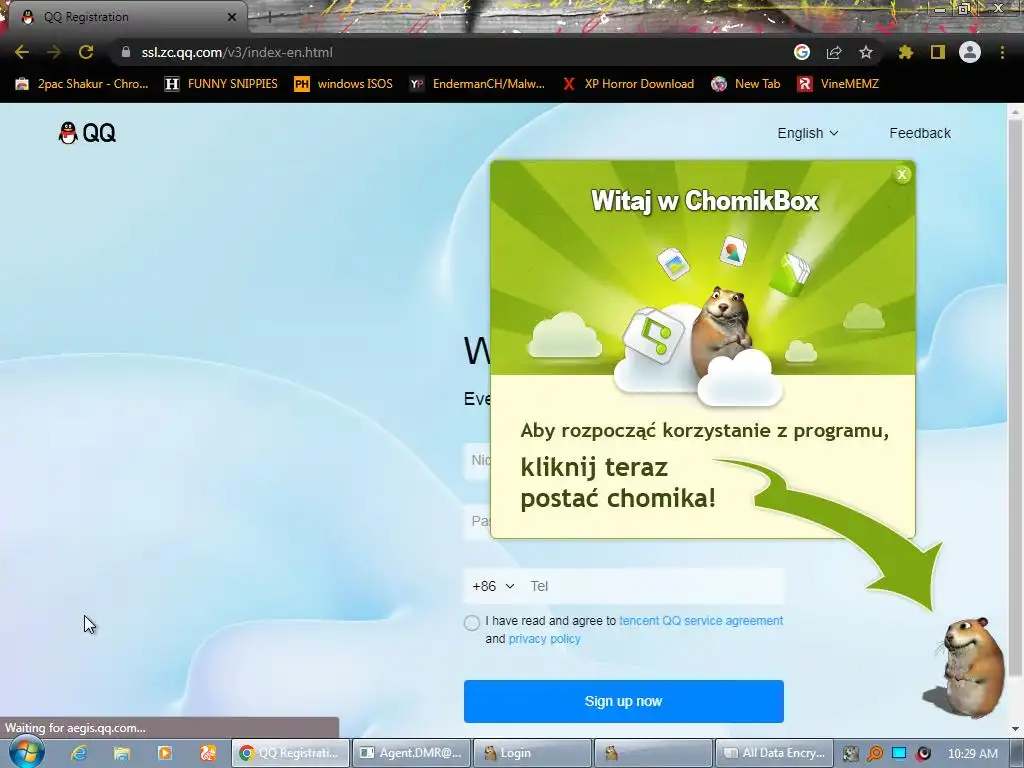Image resolution: width=1024 pixels, height=768 pixels.
Task: Open the Feedback link
Action: [920, 133]
